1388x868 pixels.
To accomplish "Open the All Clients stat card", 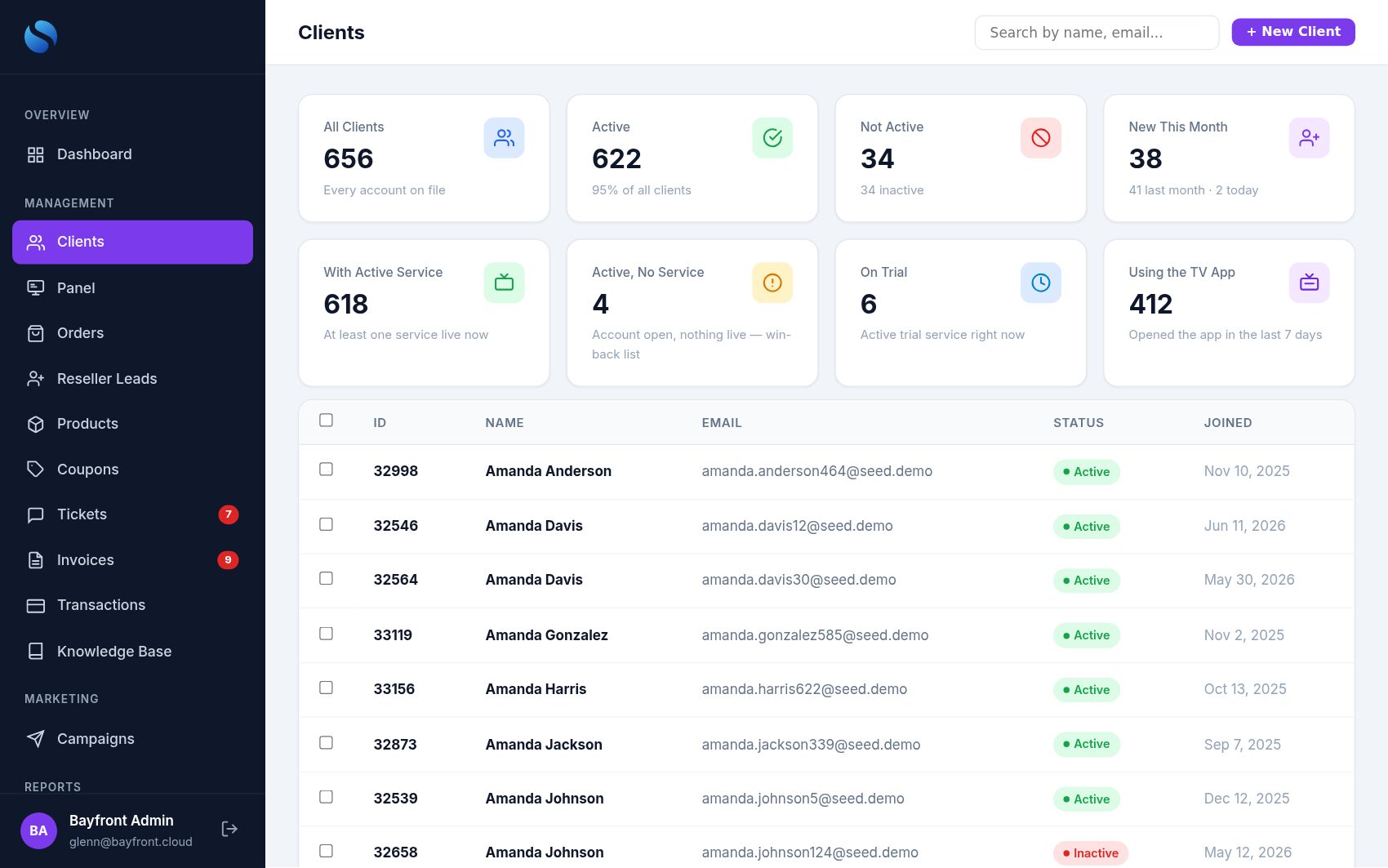I will pyautogui.click(x=424, y=158).
